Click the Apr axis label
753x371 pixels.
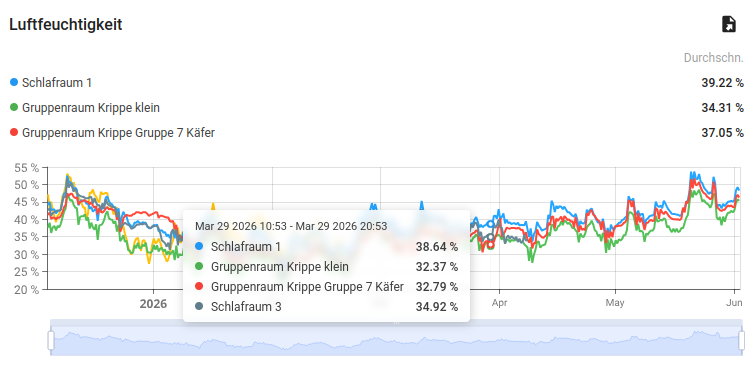[499, 303]
